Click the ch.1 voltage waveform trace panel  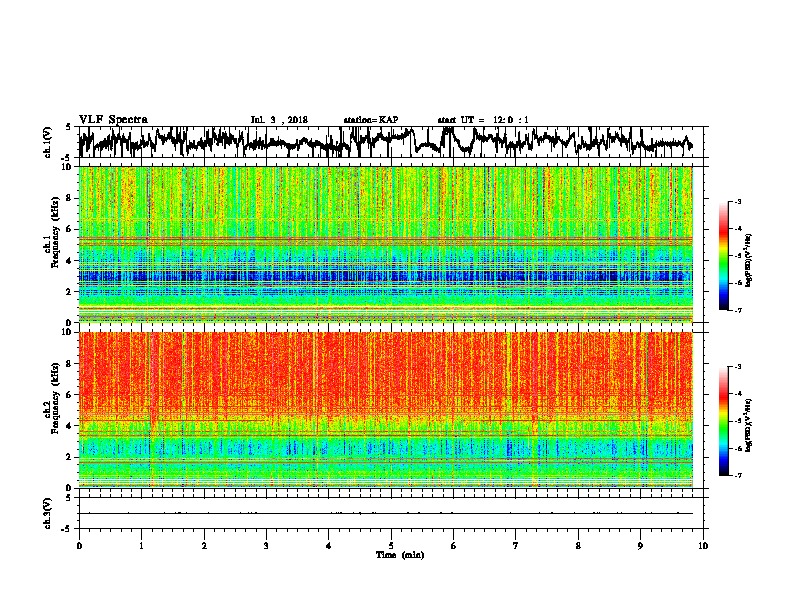point(391,142)
